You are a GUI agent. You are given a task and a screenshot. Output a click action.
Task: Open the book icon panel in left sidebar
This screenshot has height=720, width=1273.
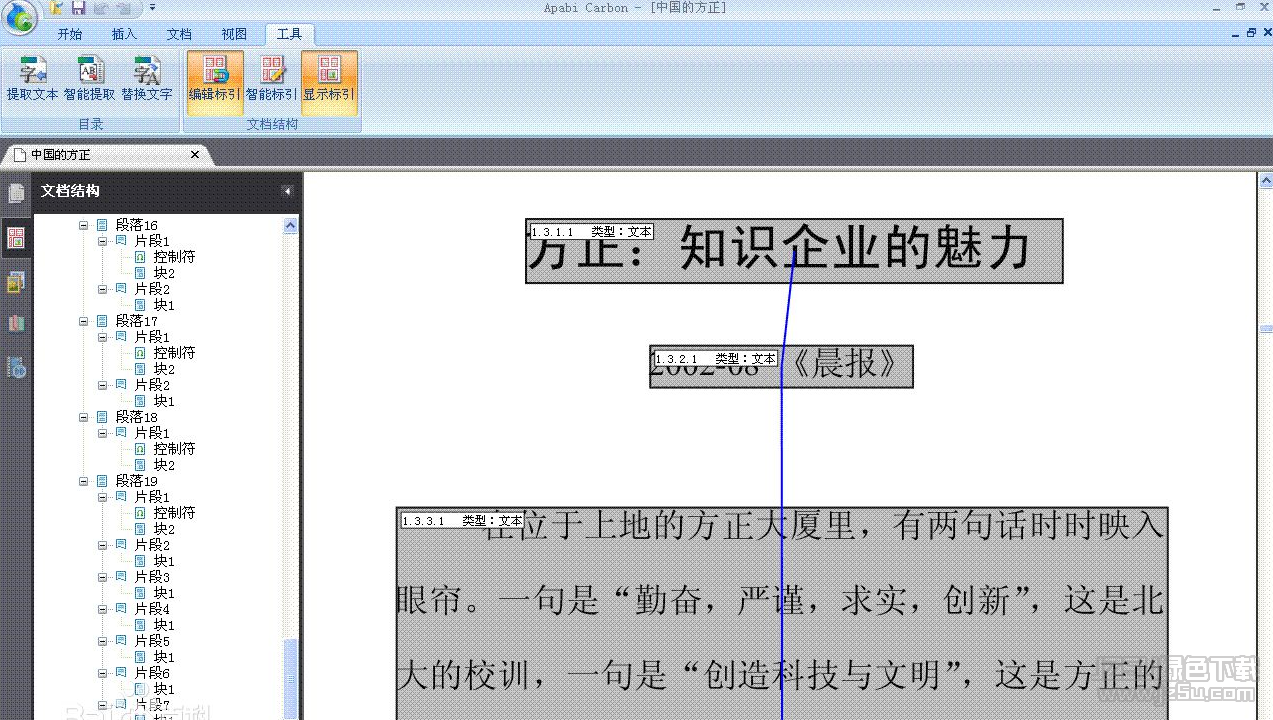point(16,324)
